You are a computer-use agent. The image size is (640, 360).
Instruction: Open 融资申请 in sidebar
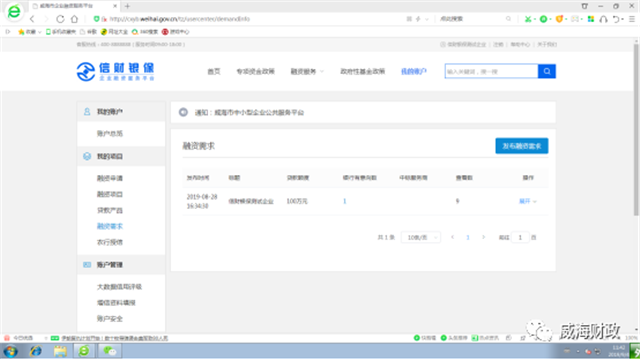(110, 178)
